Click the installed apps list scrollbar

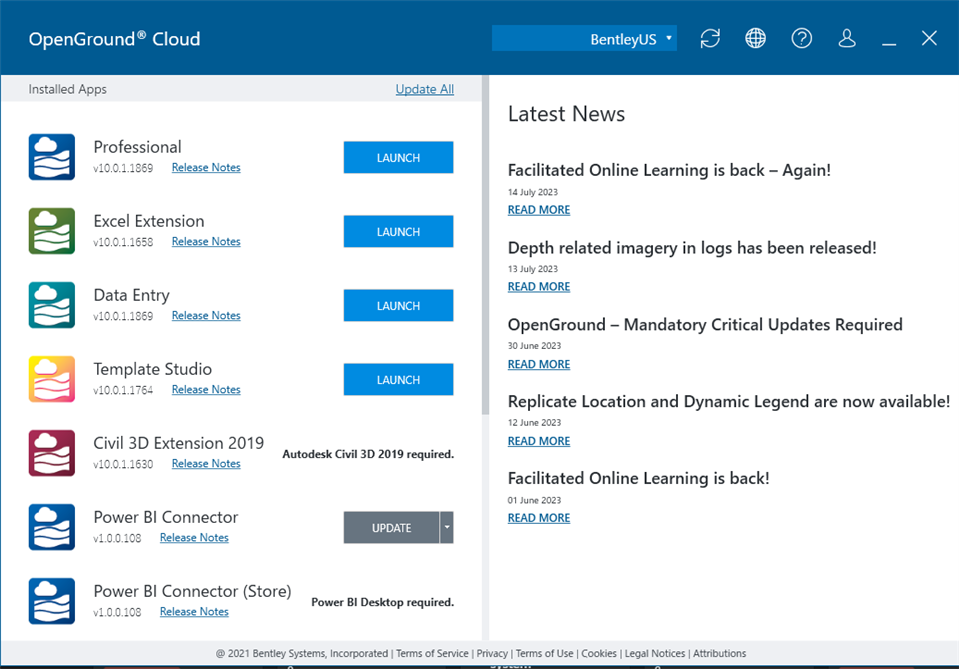486,245
